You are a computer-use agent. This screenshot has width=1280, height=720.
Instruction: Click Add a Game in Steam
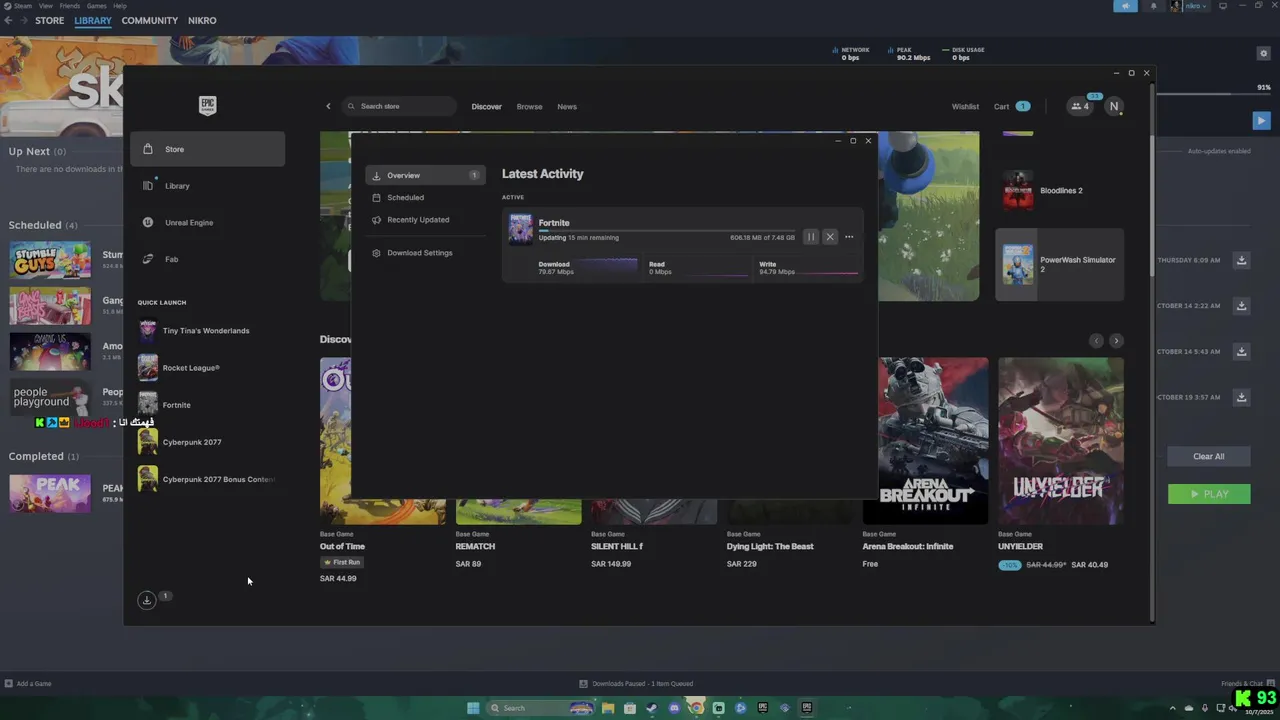28,684
